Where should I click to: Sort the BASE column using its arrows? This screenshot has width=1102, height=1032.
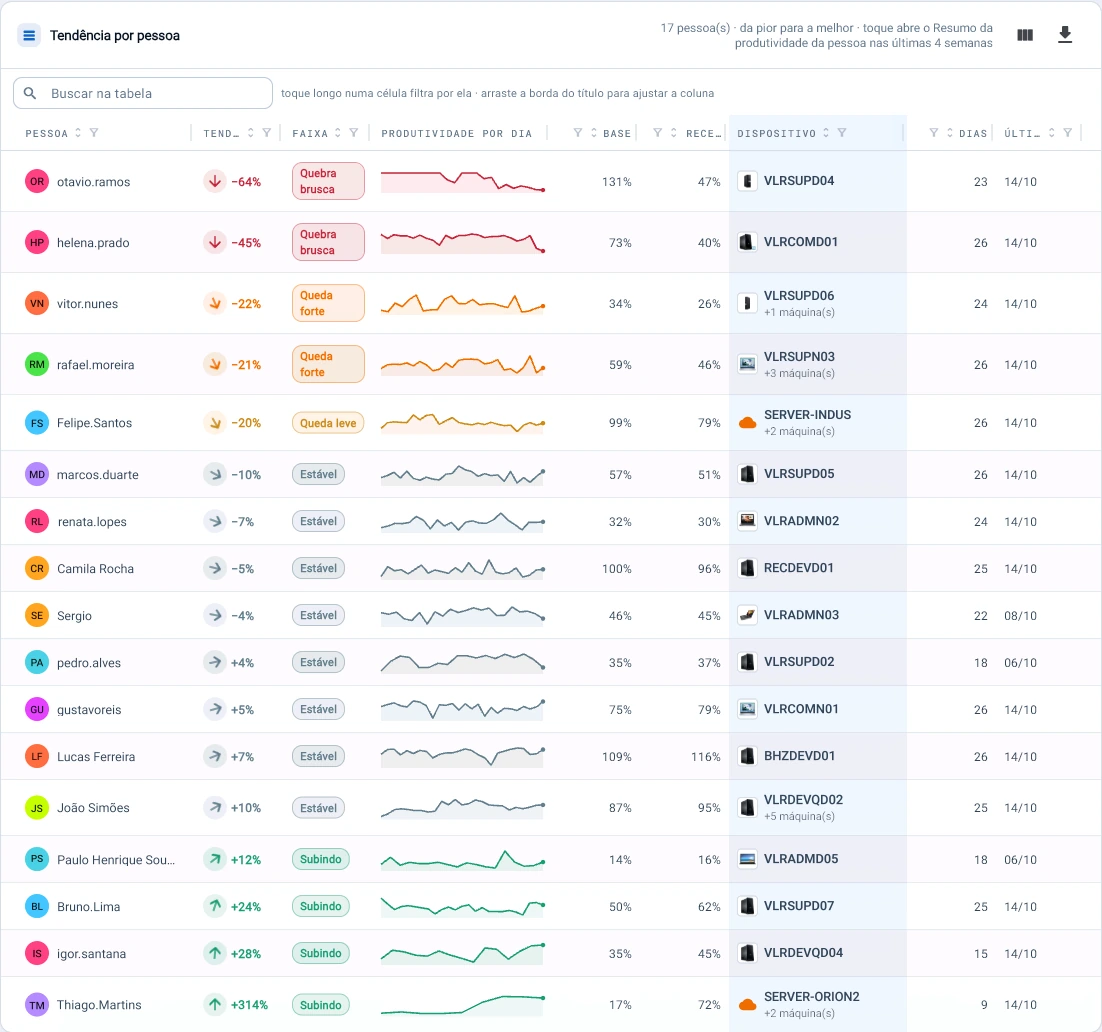pyautogui.click(x=594, y=133)
